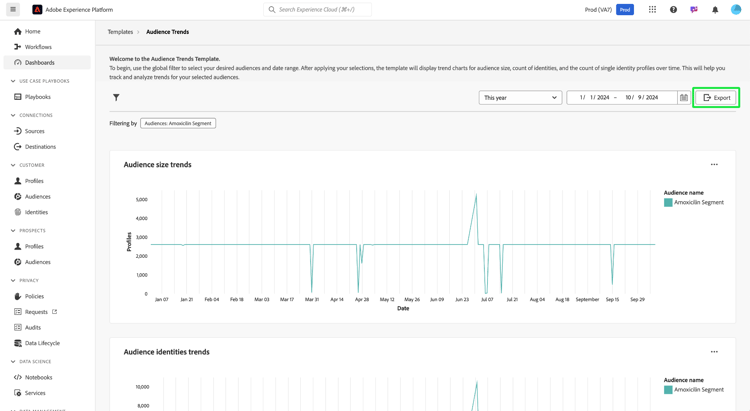This screenshot has width=750, height=411.
Task: Click the Home icon in sidebar
Action: pos(18,32)
